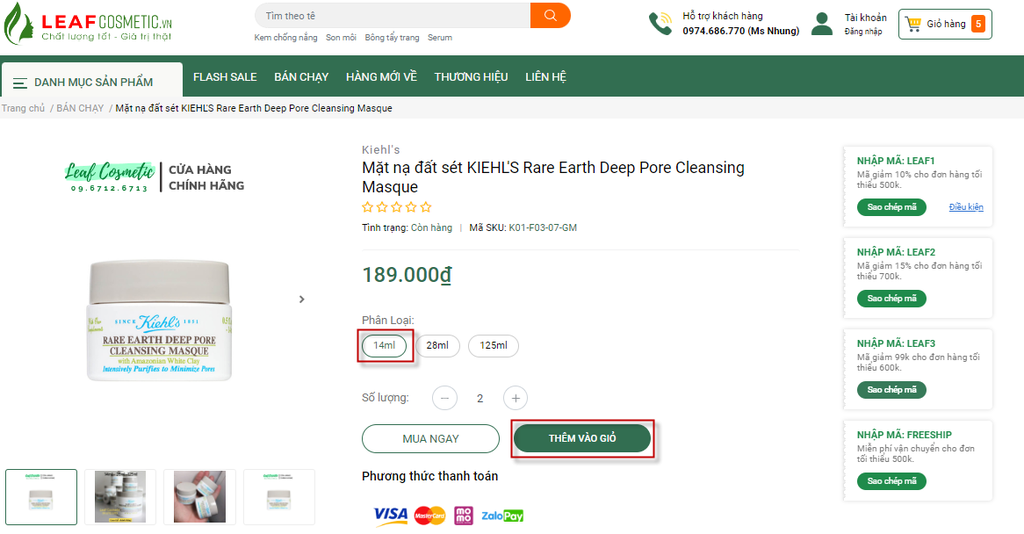Select the 125ml size option

coord(493,345)
